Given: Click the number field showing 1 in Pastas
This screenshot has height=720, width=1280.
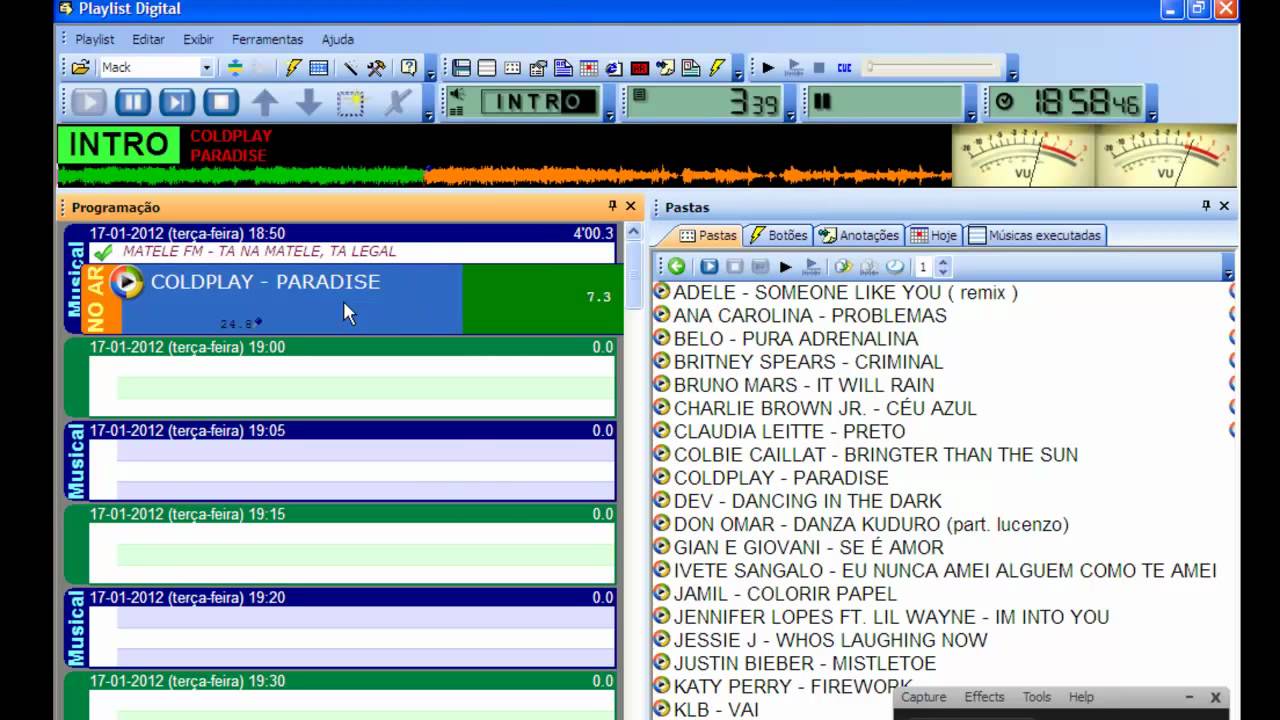Looking at the screenshot, I should click(924, 267).
